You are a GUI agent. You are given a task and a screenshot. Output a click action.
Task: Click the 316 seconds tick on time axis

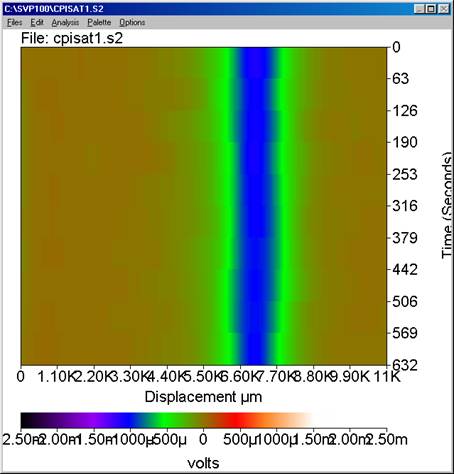404,206
